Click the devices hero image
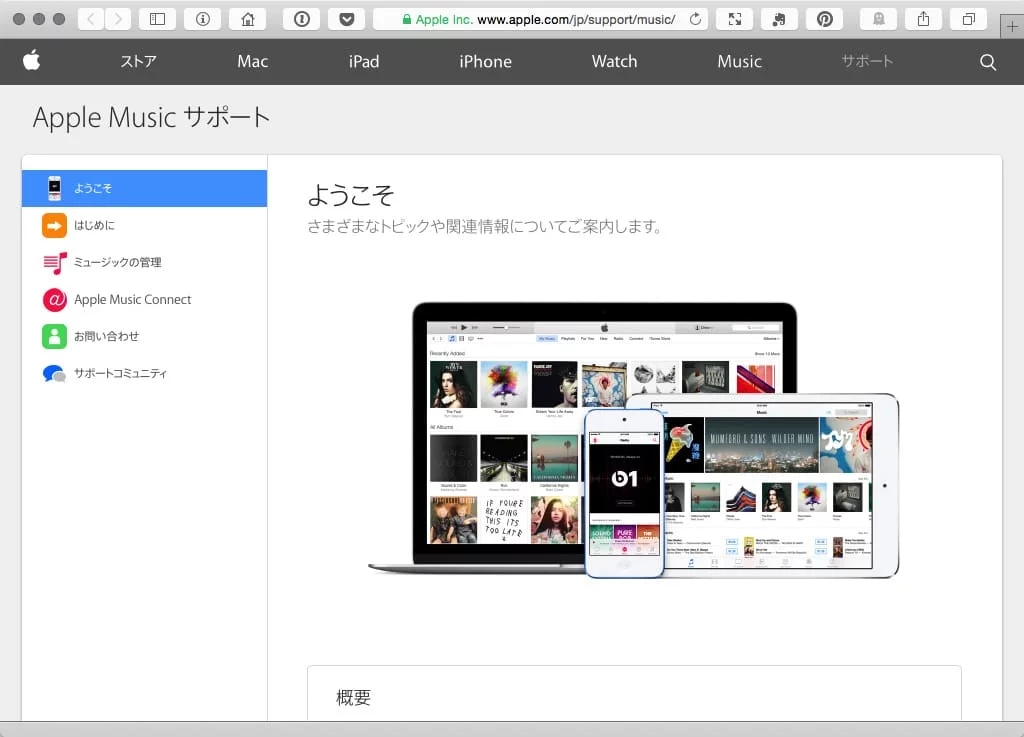Image resolution: width=1024 pixels, height=737 pixels. pyautogui.click(x=633, y=440)
